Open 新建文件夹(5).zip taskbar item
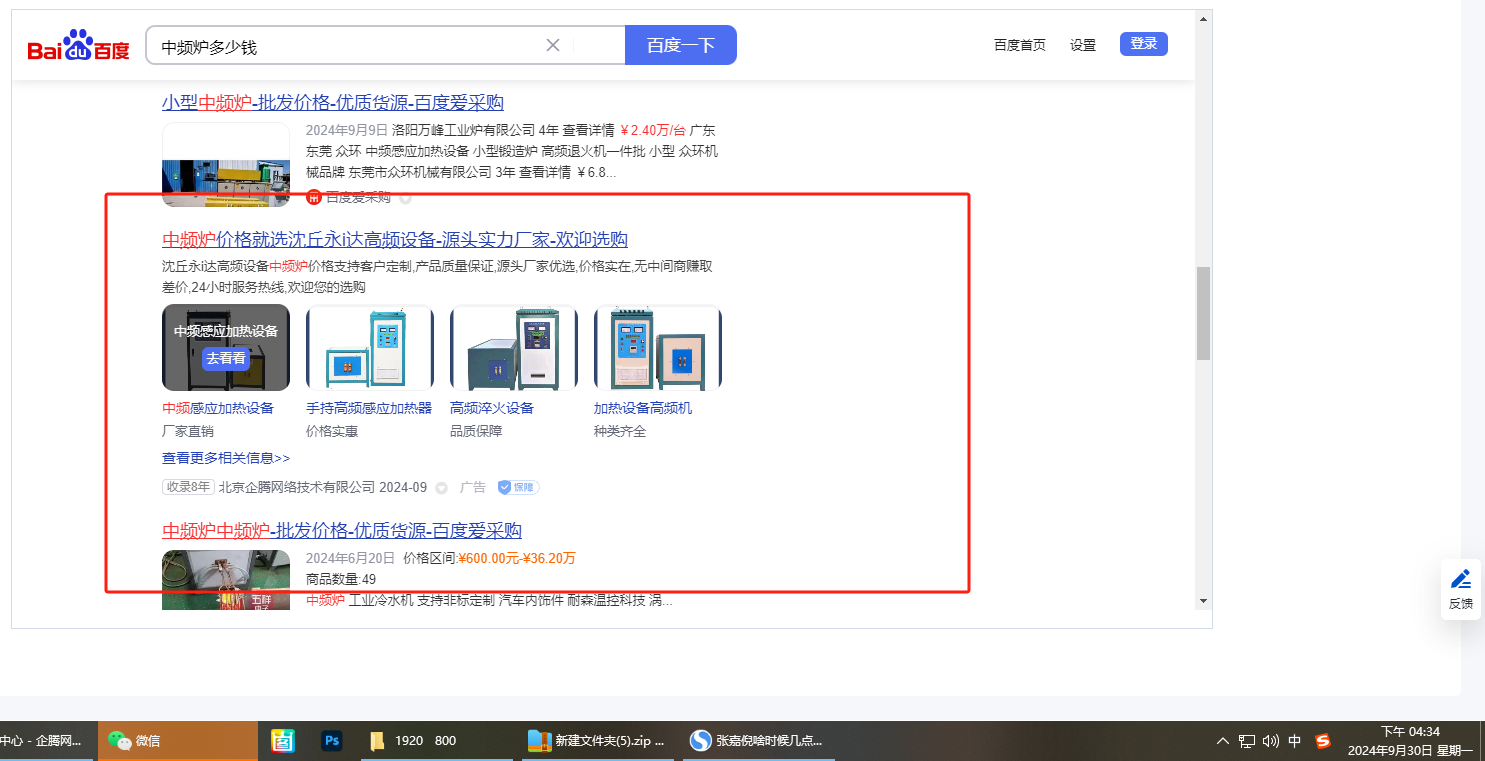Image resolution: width=1485 pixels, height=761 pixels. click(x=599, y=741)
